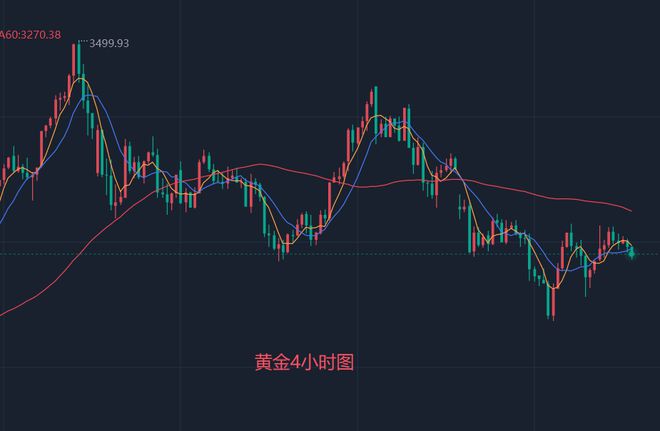Click the red long-wick candle near the left edge
This screenshot has width=660, height=431.
pyautogui.click(x=33, y=185)
